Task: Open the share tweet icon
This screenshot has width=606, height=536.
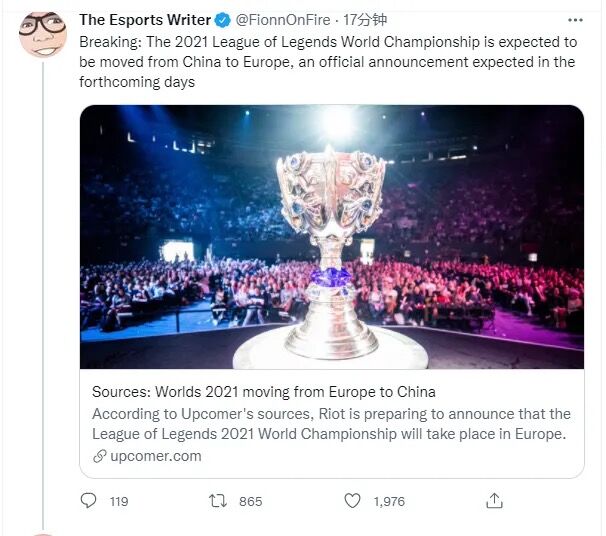Action: click(494, 501)
